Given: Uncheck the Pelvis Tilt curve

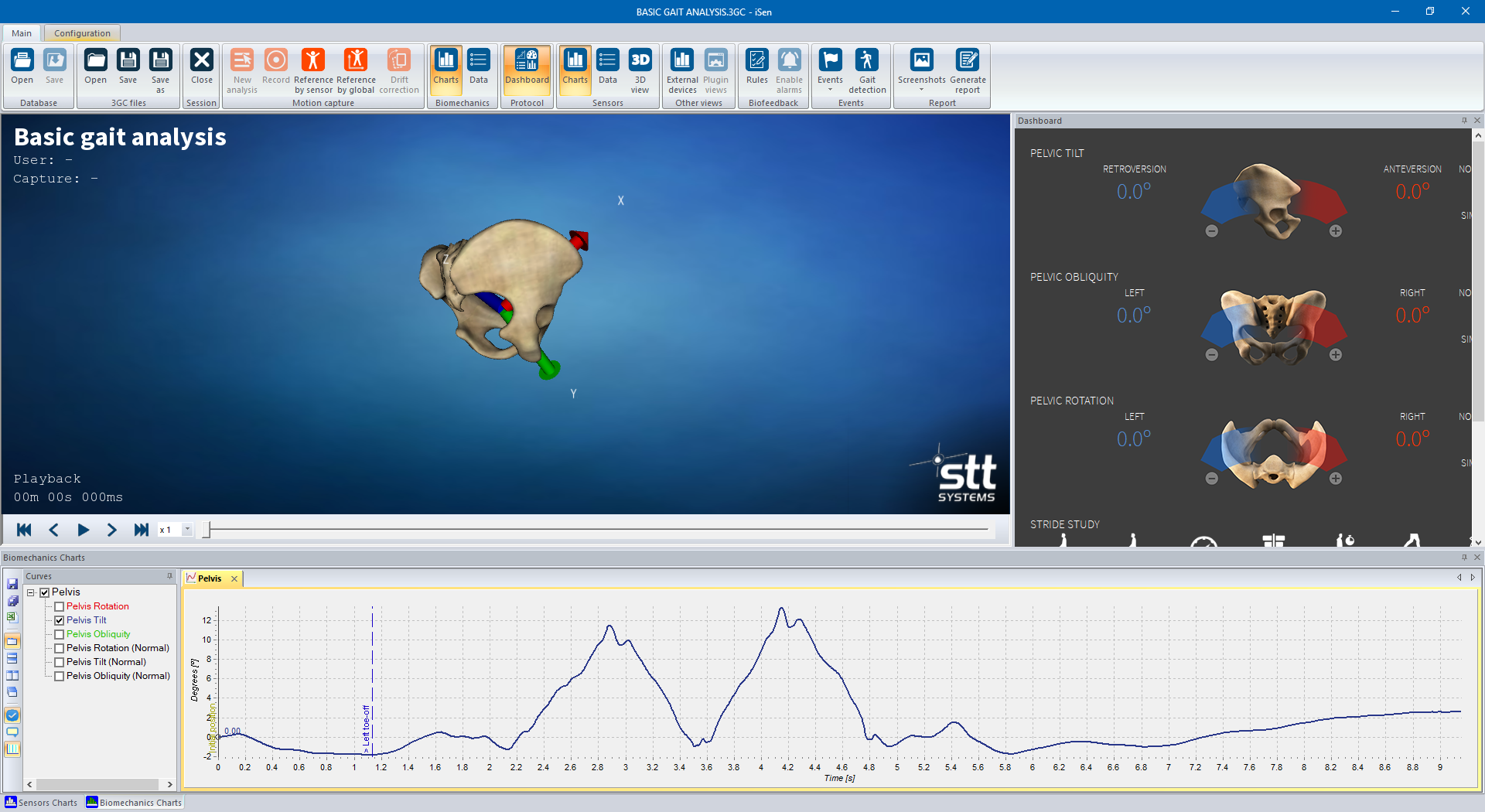Looking at the screenshot, I should click(60, 620).
